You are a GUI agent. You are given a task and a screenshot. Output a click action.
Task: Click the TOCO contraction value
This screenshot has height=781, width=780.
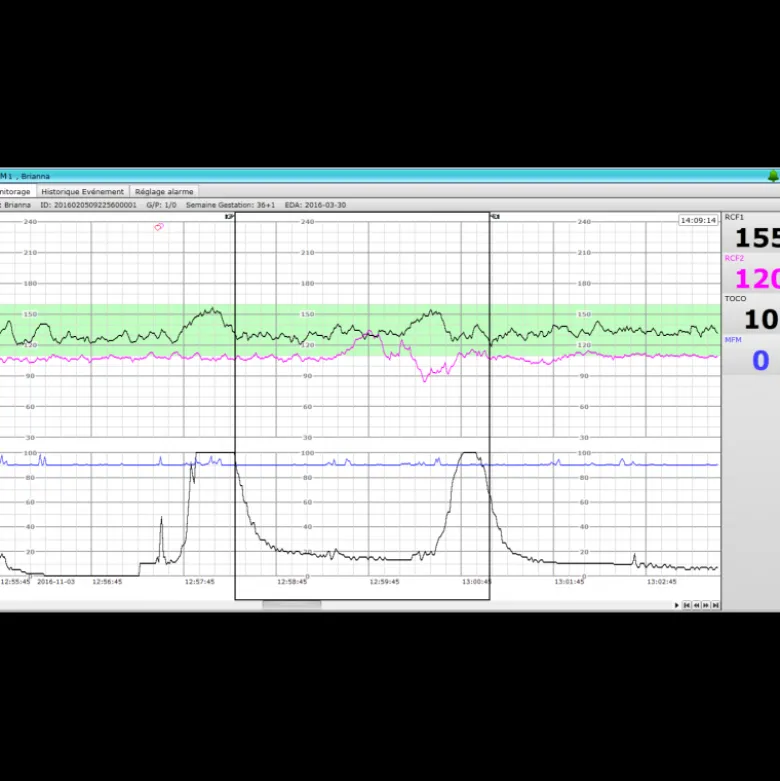pyautogui.click(x=761, y=319)
